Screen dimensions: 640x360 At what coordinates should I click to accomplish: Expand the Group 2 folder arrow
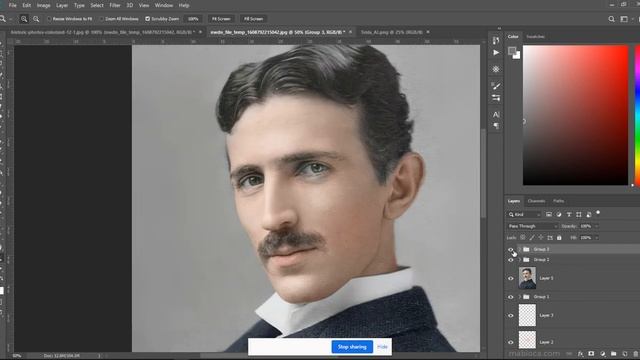click(520, 260)
